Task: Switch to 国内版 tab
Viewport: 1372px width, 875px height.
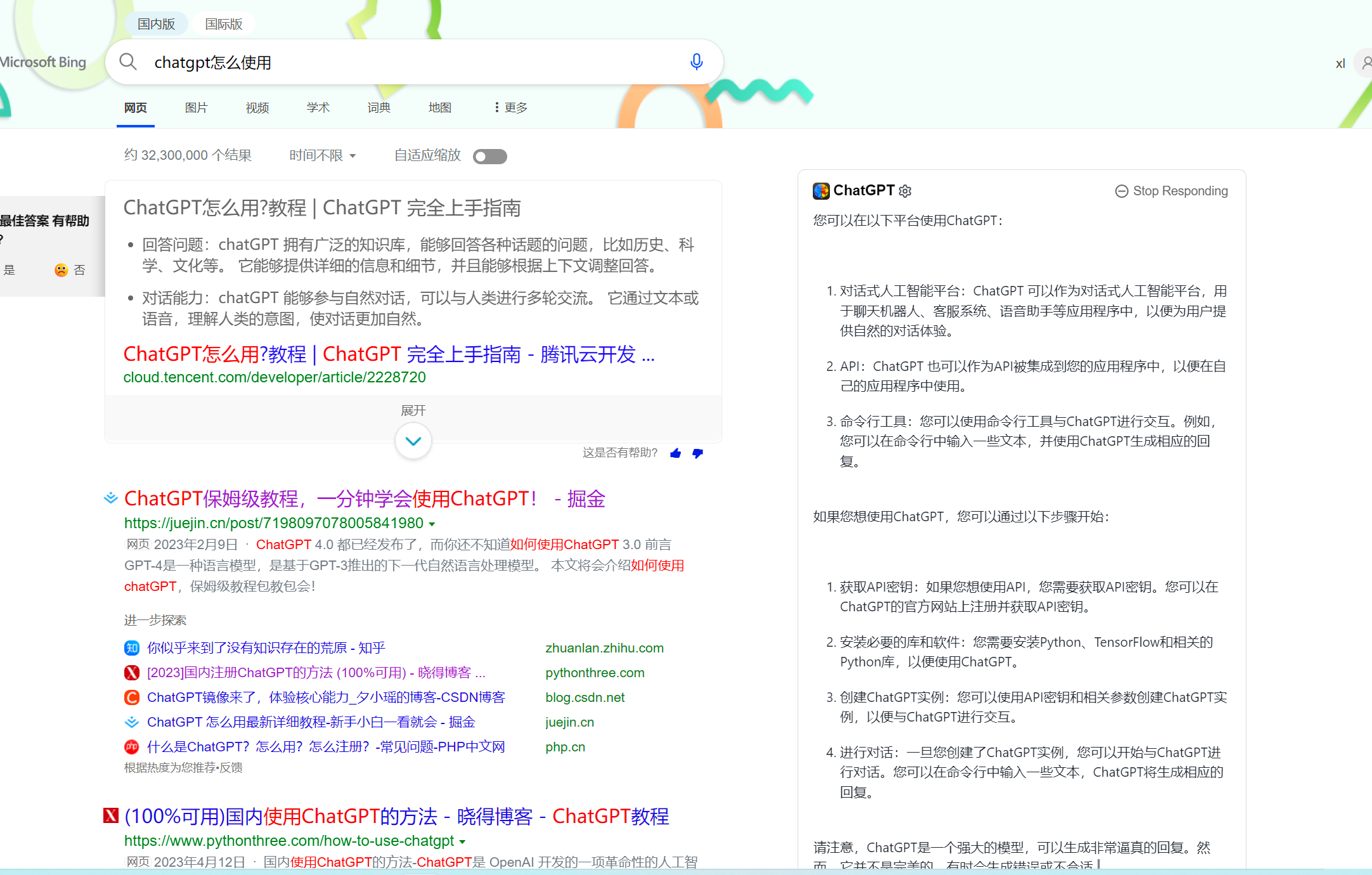Action: 156,24
